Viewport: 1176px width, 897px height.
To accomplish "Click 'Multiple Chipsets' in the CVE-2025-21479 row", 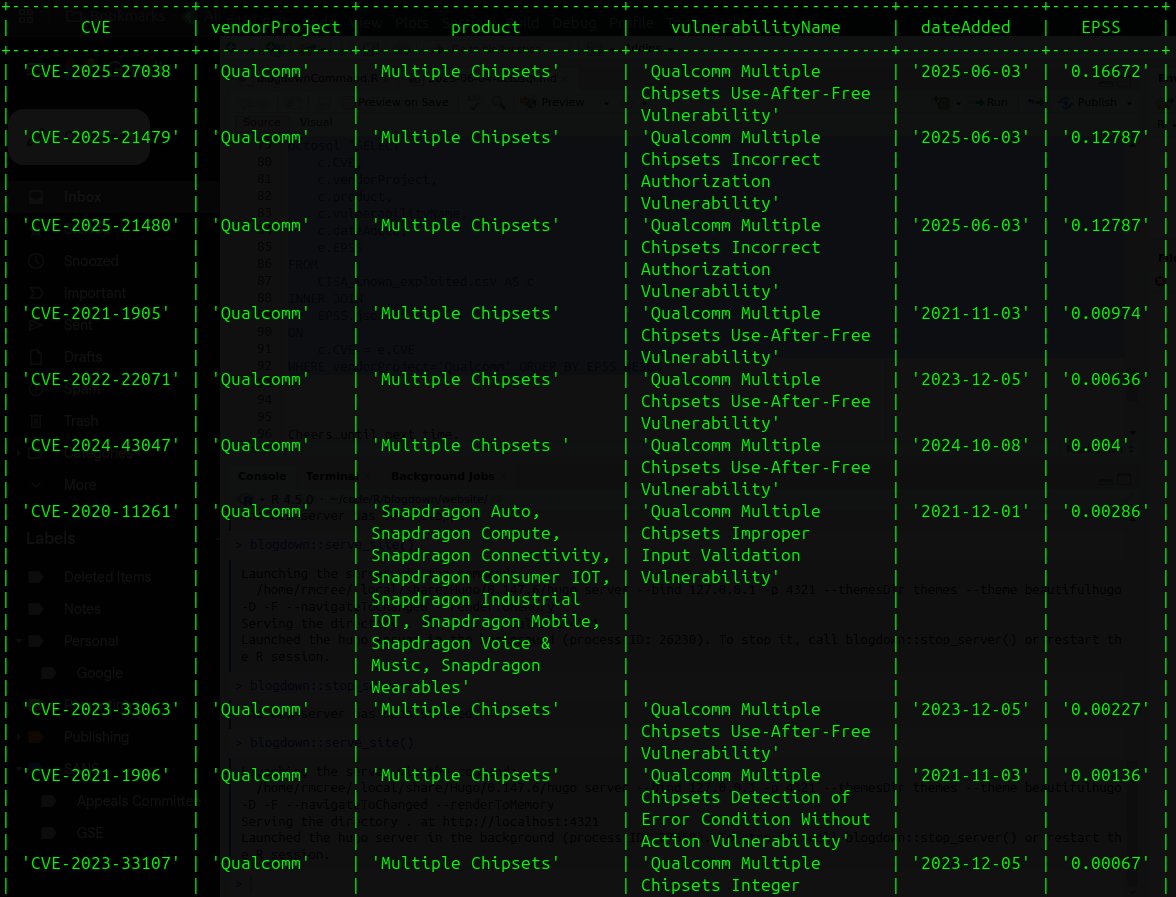I will (466, 137).
